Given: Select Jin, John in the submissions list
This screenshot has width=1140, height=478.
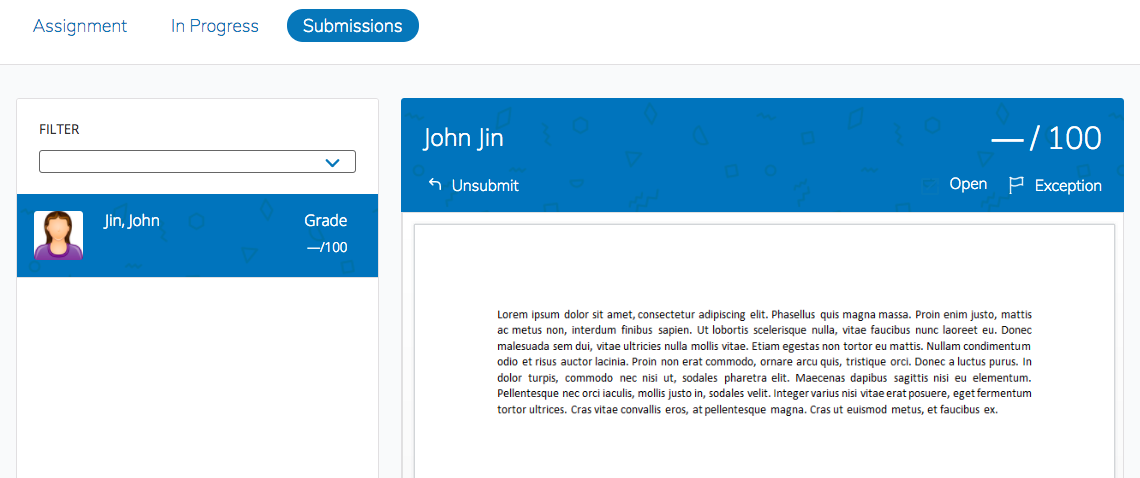Looking at the screenshot, I should [131, 221].
